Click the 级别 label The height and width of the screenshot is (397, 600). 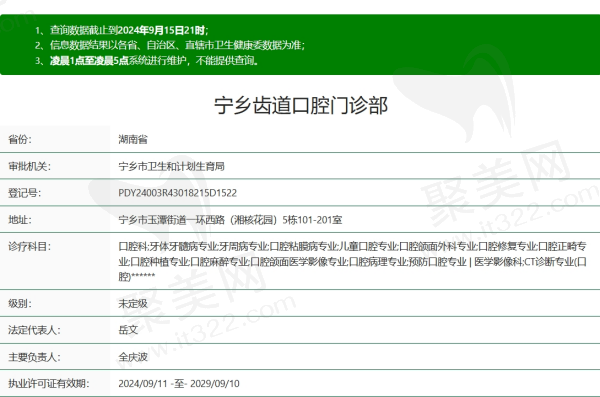[x=20, y=304]
